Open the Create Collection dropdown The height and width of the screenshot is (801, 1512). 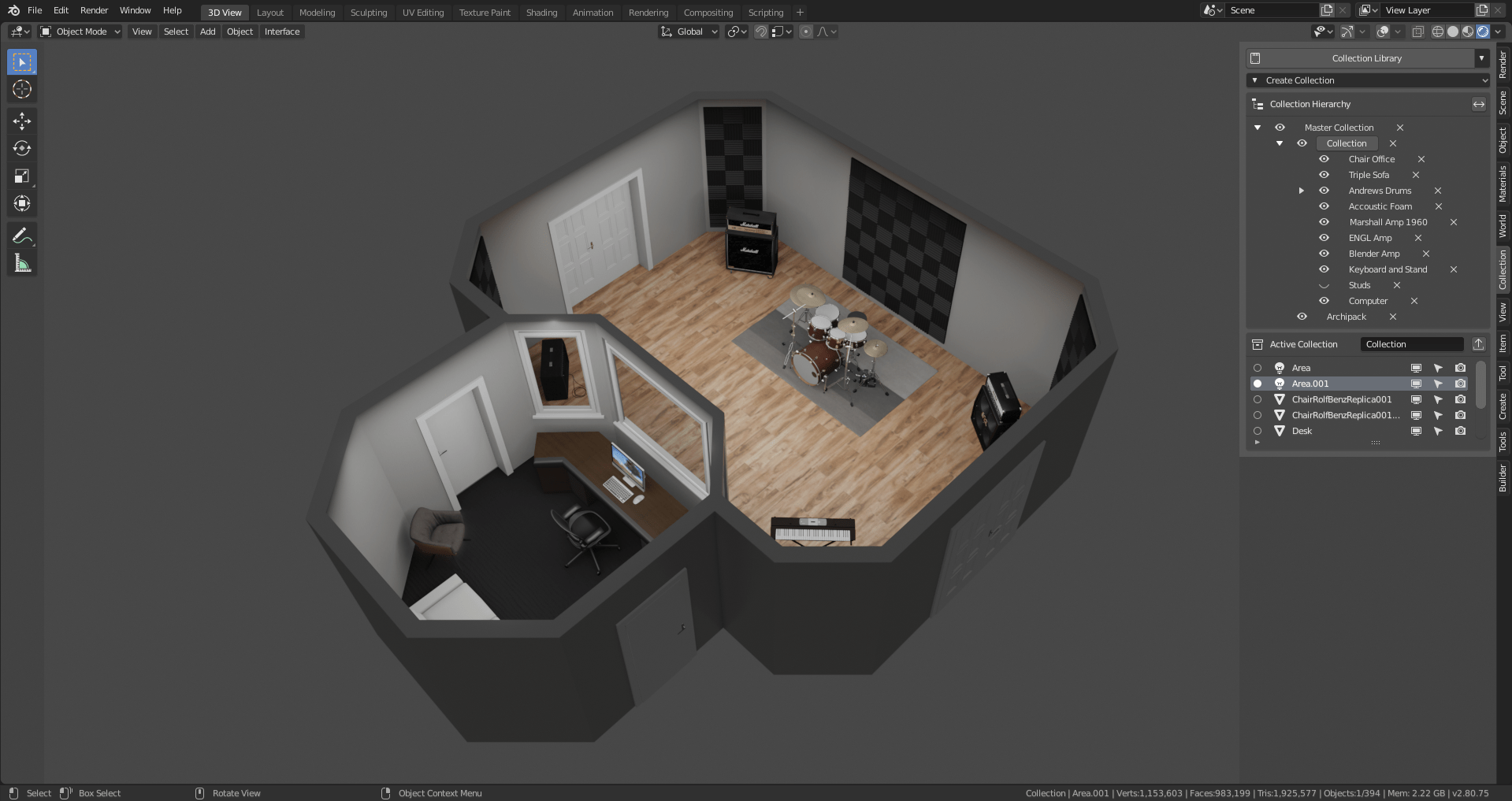(1368, 80)
